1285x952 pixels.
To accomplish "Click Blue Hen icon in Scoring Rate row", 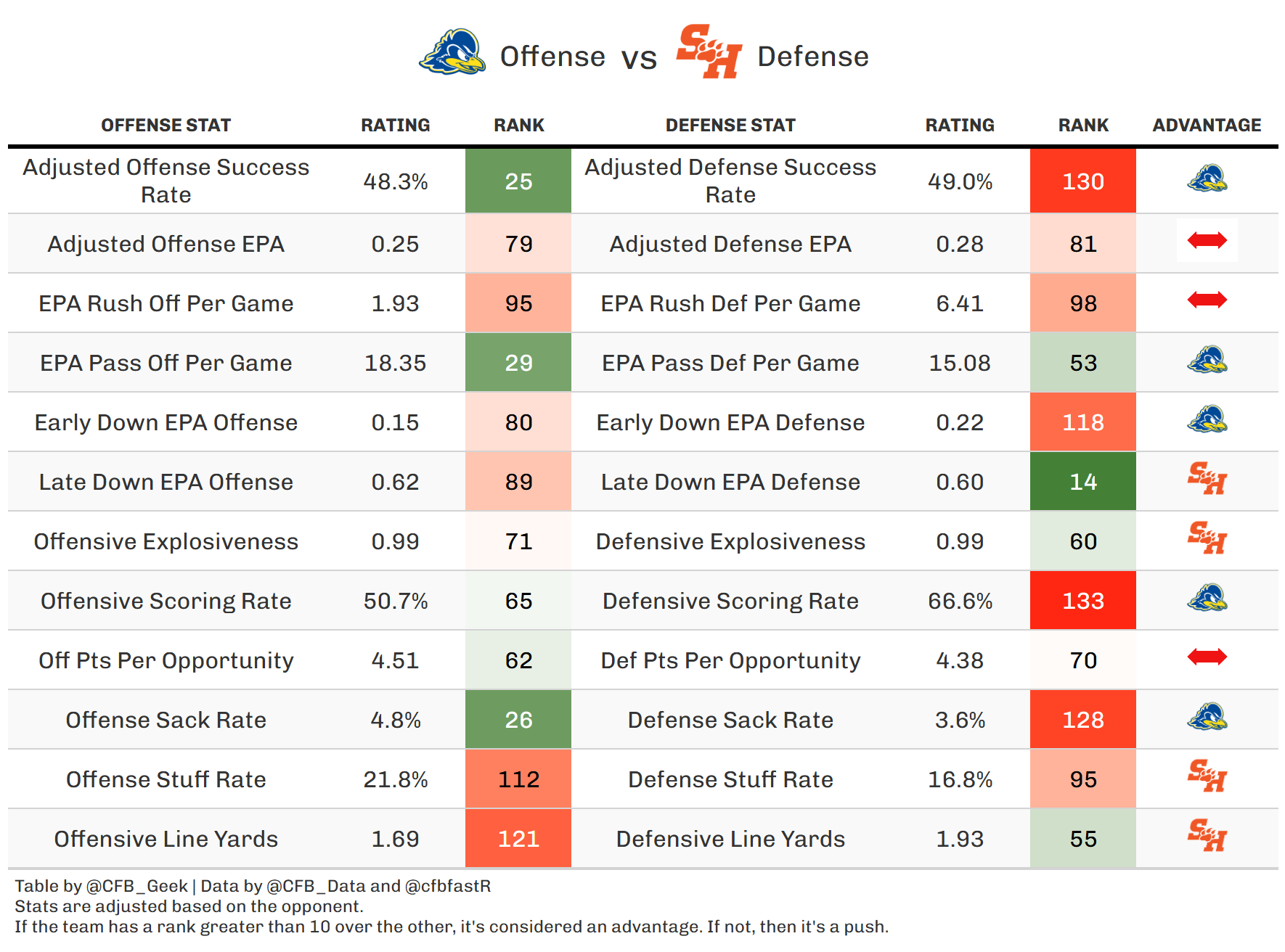I will [1207, 598].
